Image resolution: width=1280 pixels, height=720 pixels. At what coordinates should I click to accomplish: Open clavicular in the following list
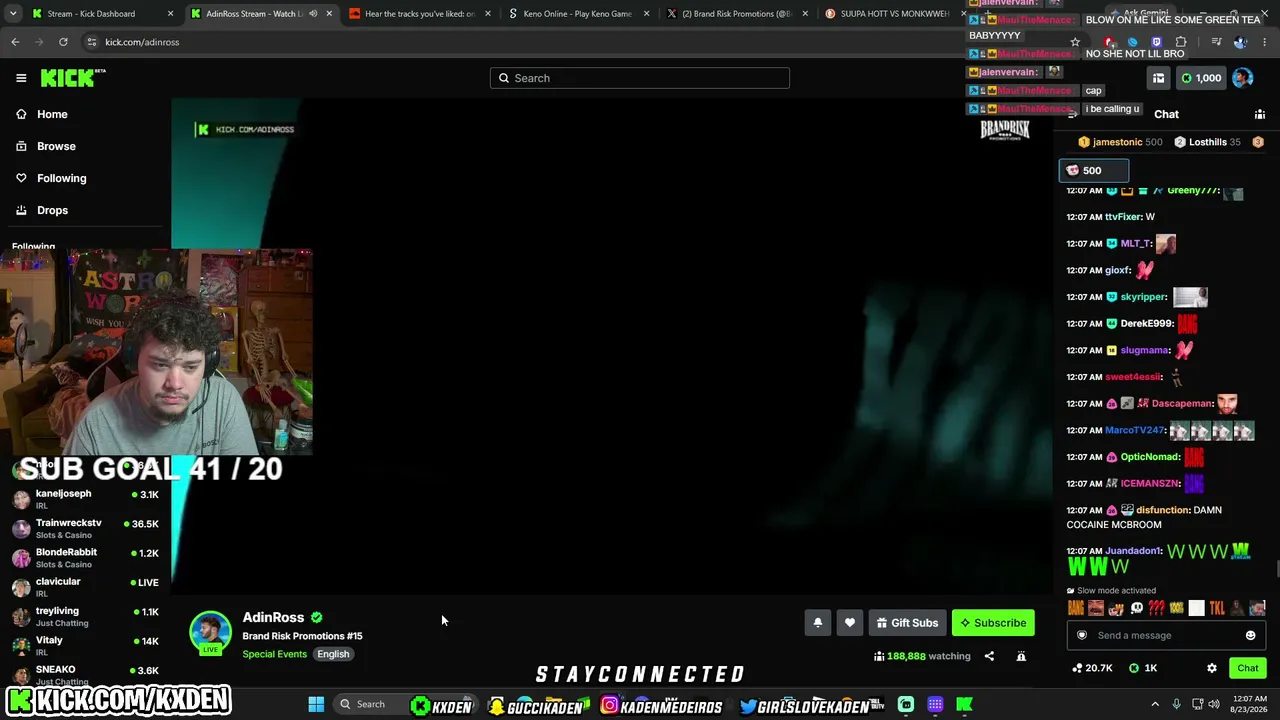pos(85,586)
